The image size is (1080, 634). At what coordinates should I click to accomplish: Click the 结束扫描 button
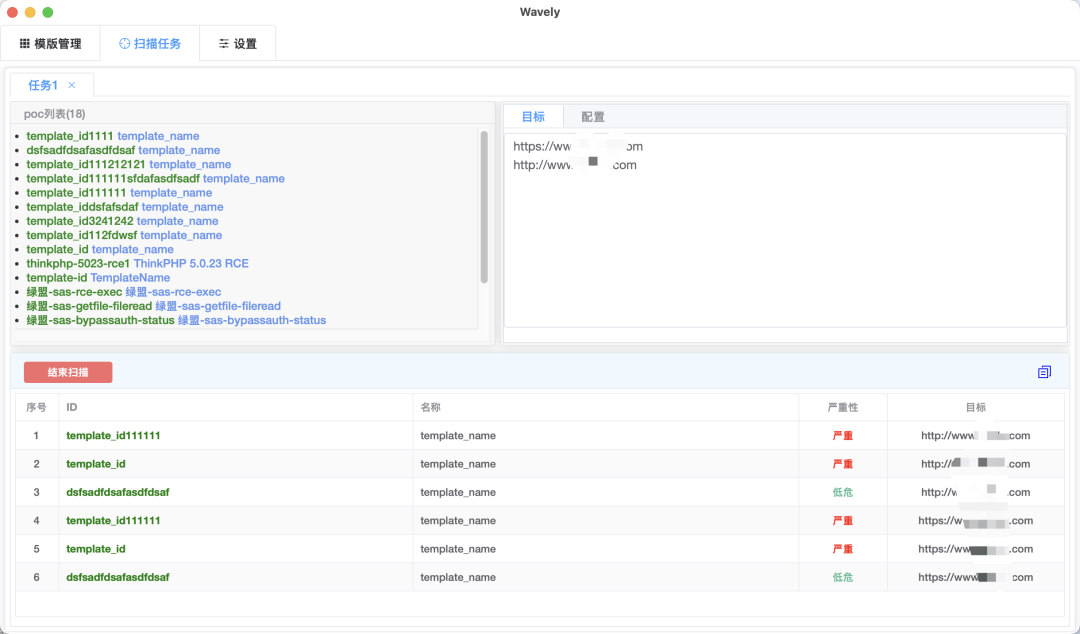coord(68,372)
